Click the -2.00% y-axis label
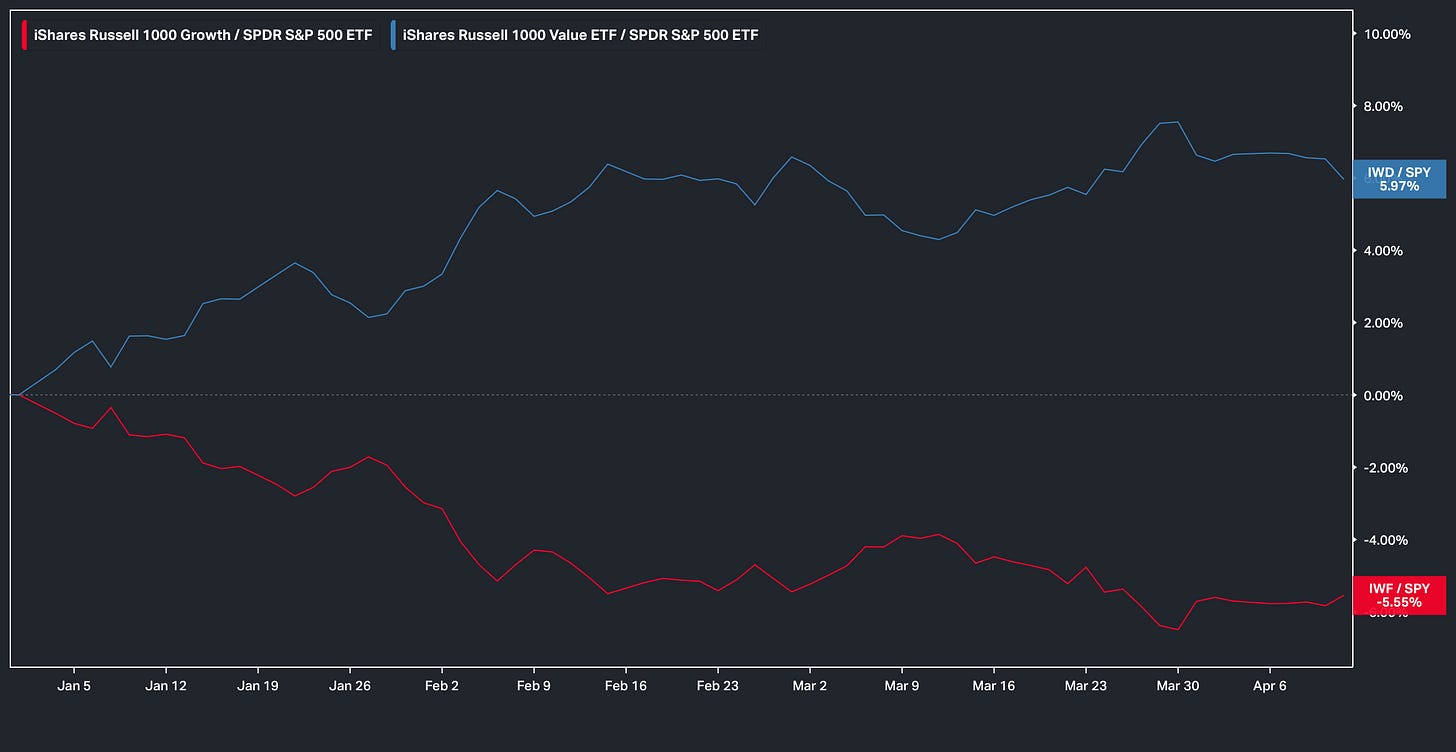This screenshot has height=752, width=1456. 1385,468
